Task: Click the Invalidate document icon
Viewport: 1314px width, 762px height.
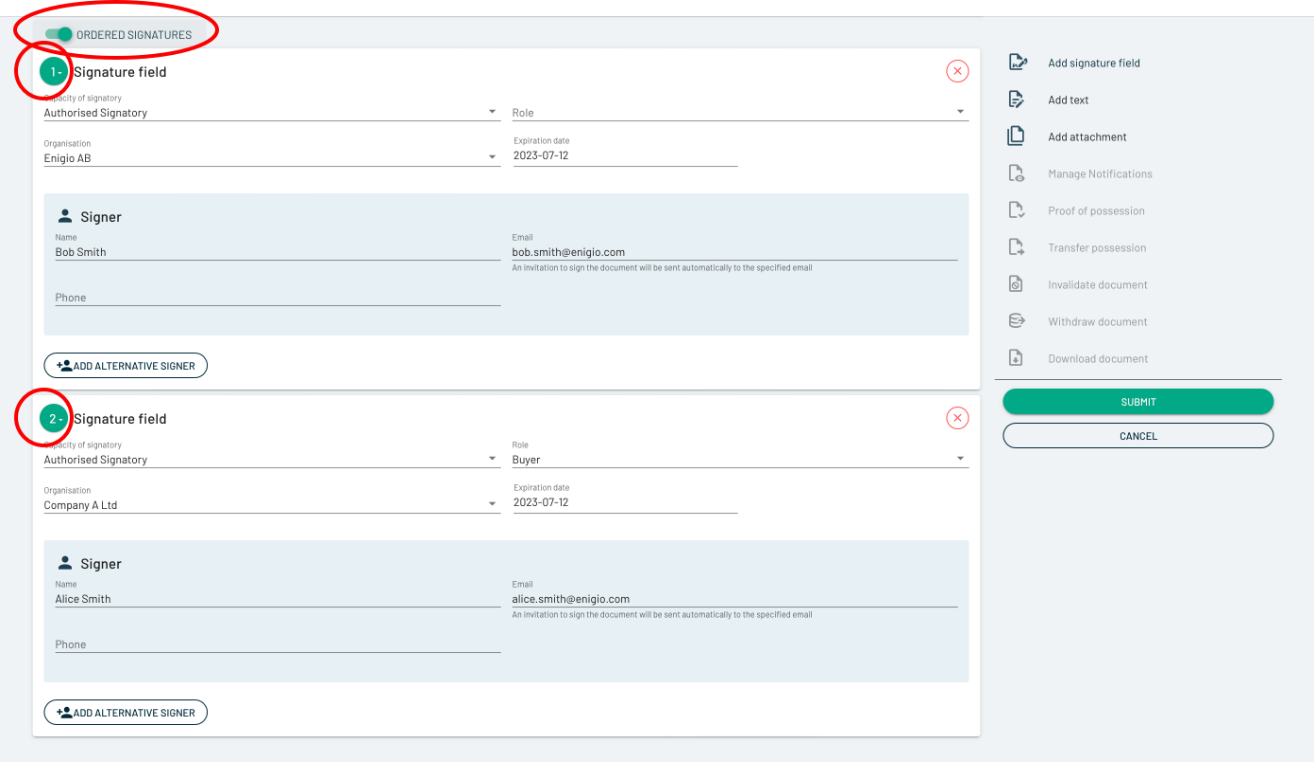Action: 1016,285
